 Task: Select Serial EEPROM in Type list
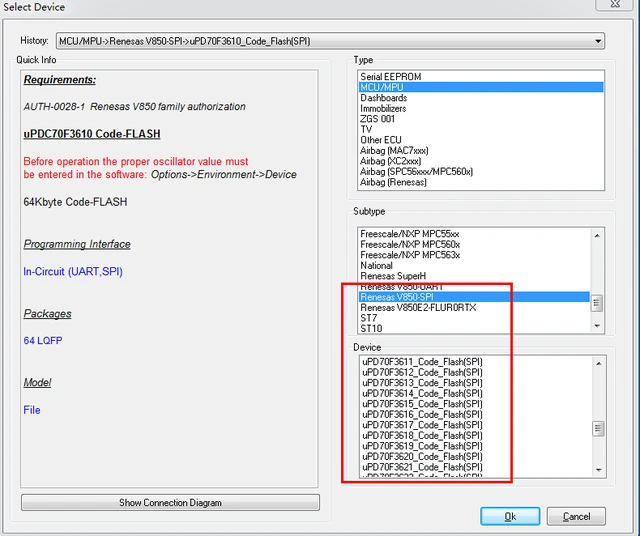point(480,77)
